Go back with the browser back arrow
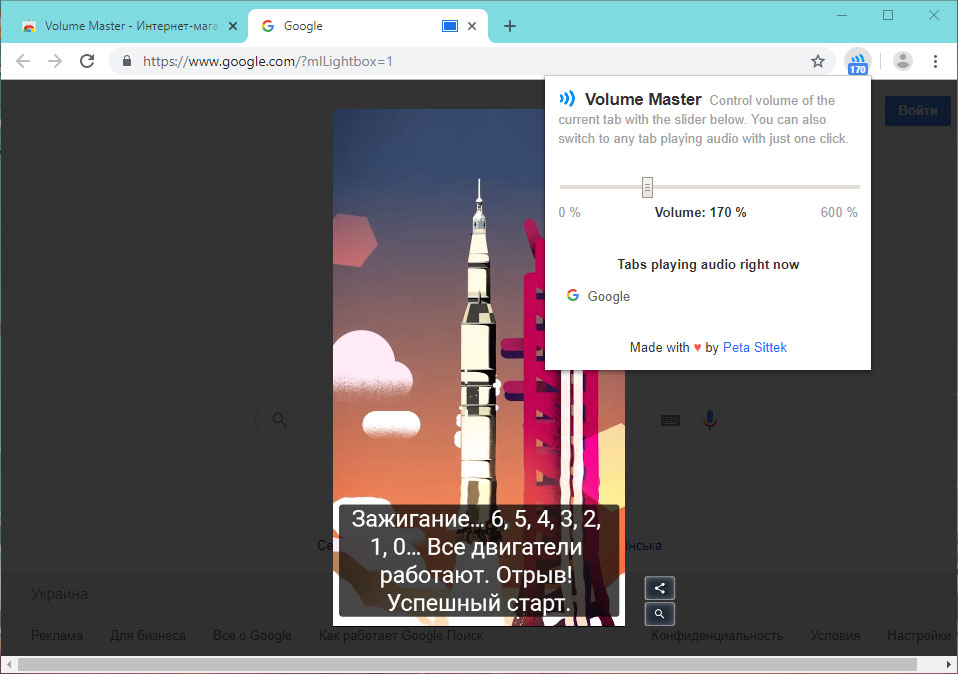 click(x=23, y=61)
